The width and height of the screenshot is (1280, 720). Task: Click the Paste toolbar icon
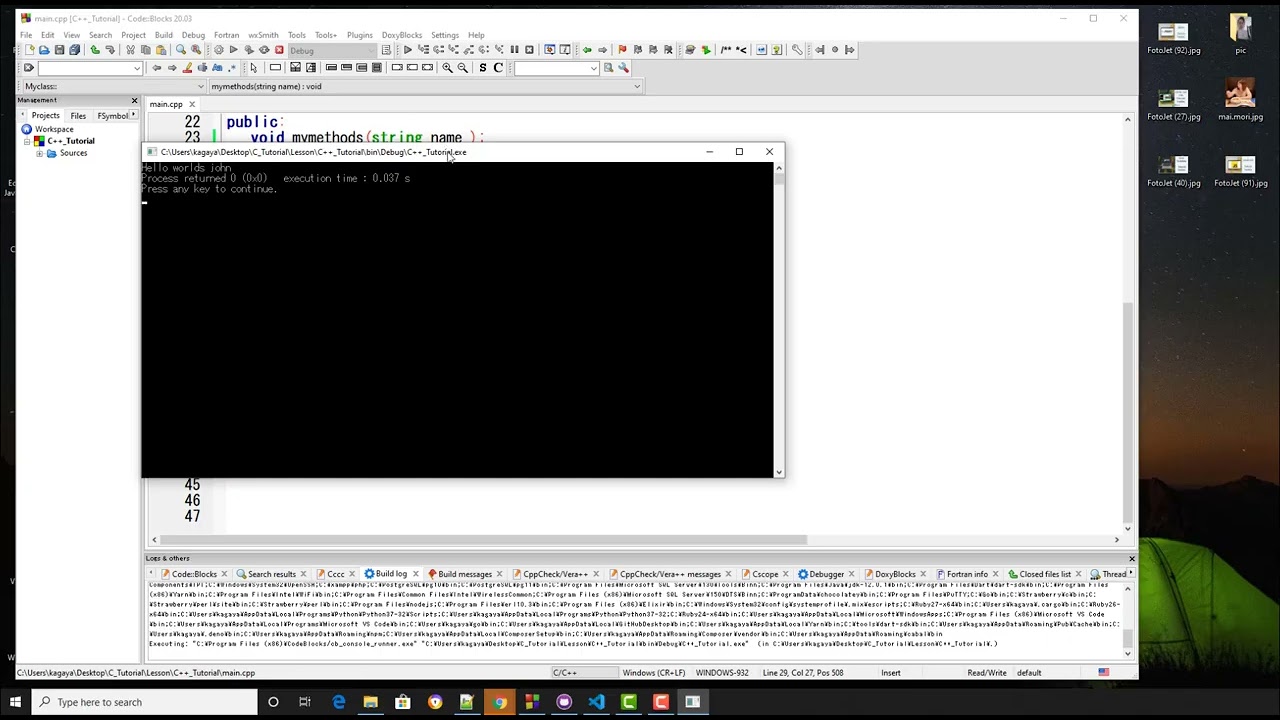point(161,50)
